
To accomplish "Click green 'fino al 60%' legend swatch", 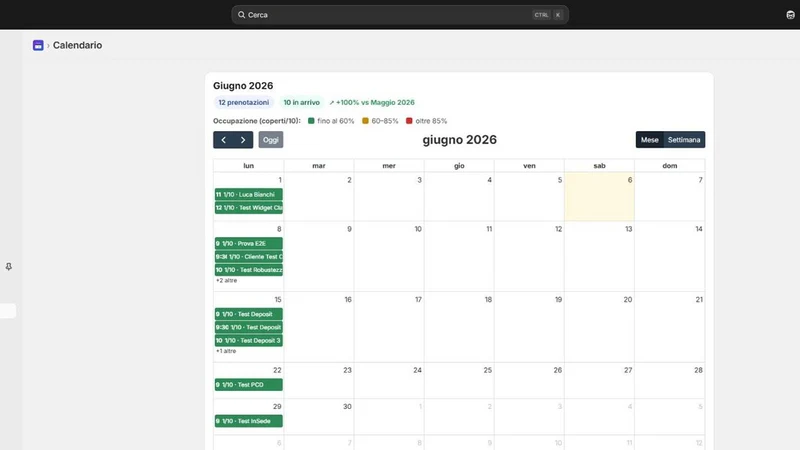I will pos(311,121).
